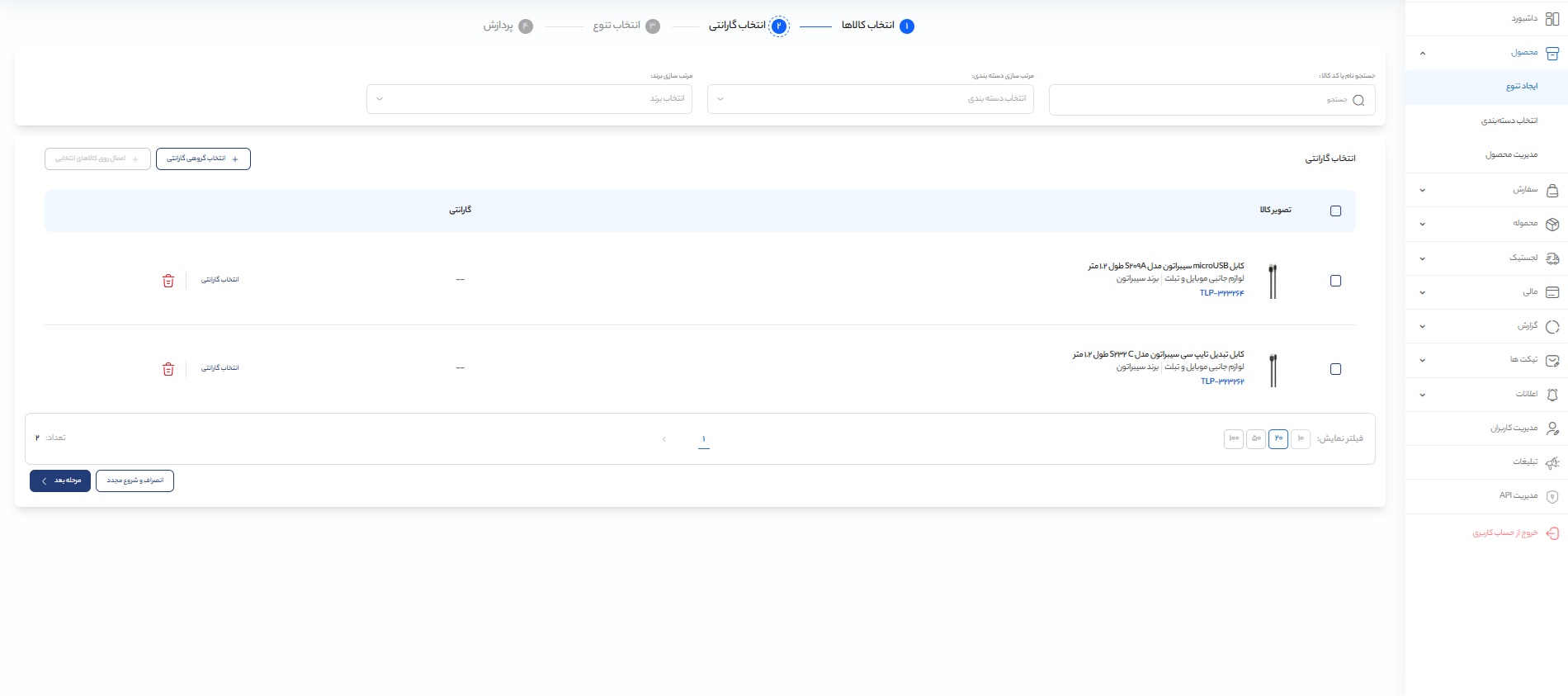Click the notifications bell icon (اعلانات)
The height and width of the screenshot is (696, 1568).
pyautogui.click(x=1551, y=395)
